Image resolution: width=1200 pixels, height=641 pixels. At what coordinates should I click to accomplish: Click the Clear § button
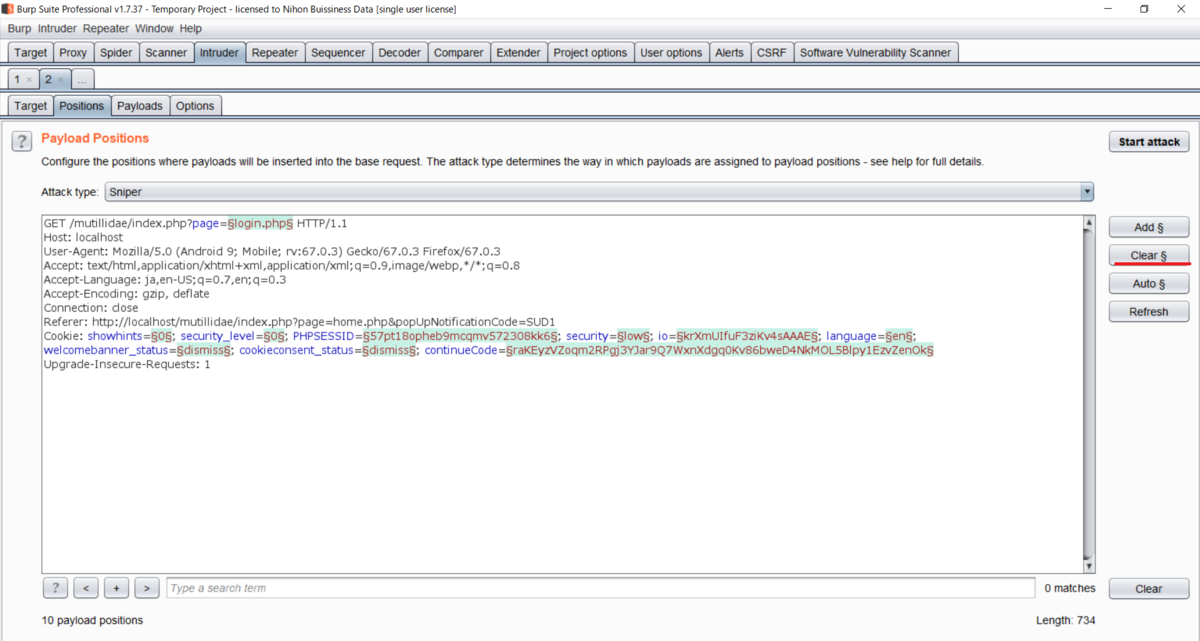[1149, 255]
